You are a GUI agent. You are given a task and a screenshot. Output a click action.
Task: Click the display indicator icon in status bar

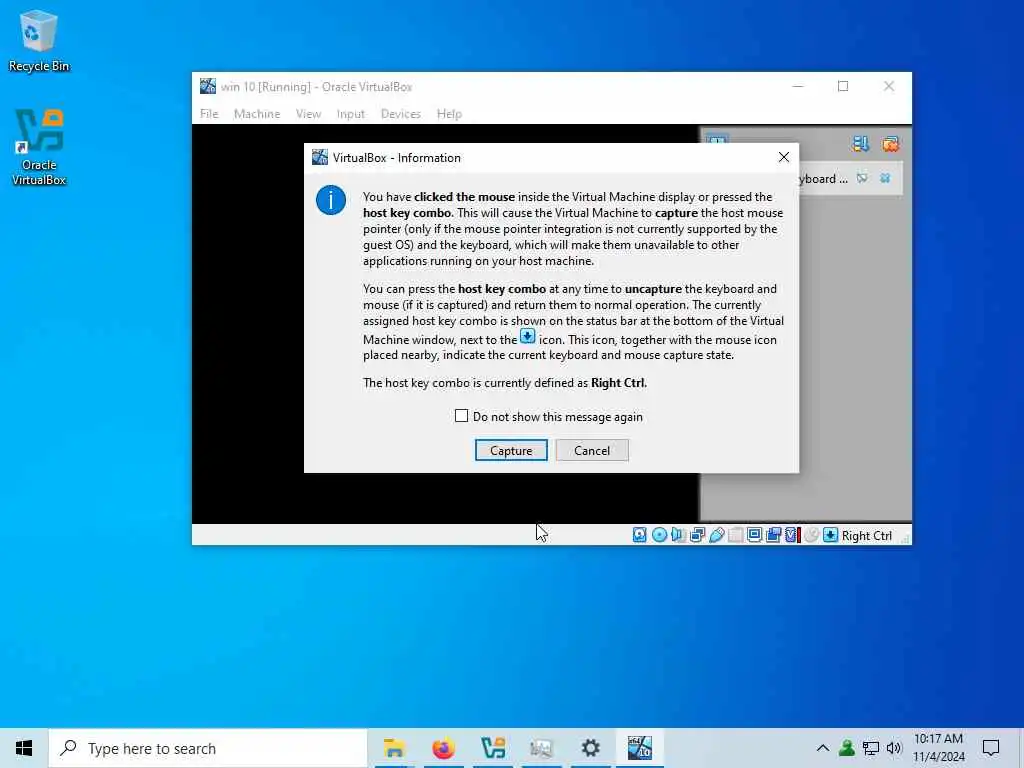[x=754, y=535]
